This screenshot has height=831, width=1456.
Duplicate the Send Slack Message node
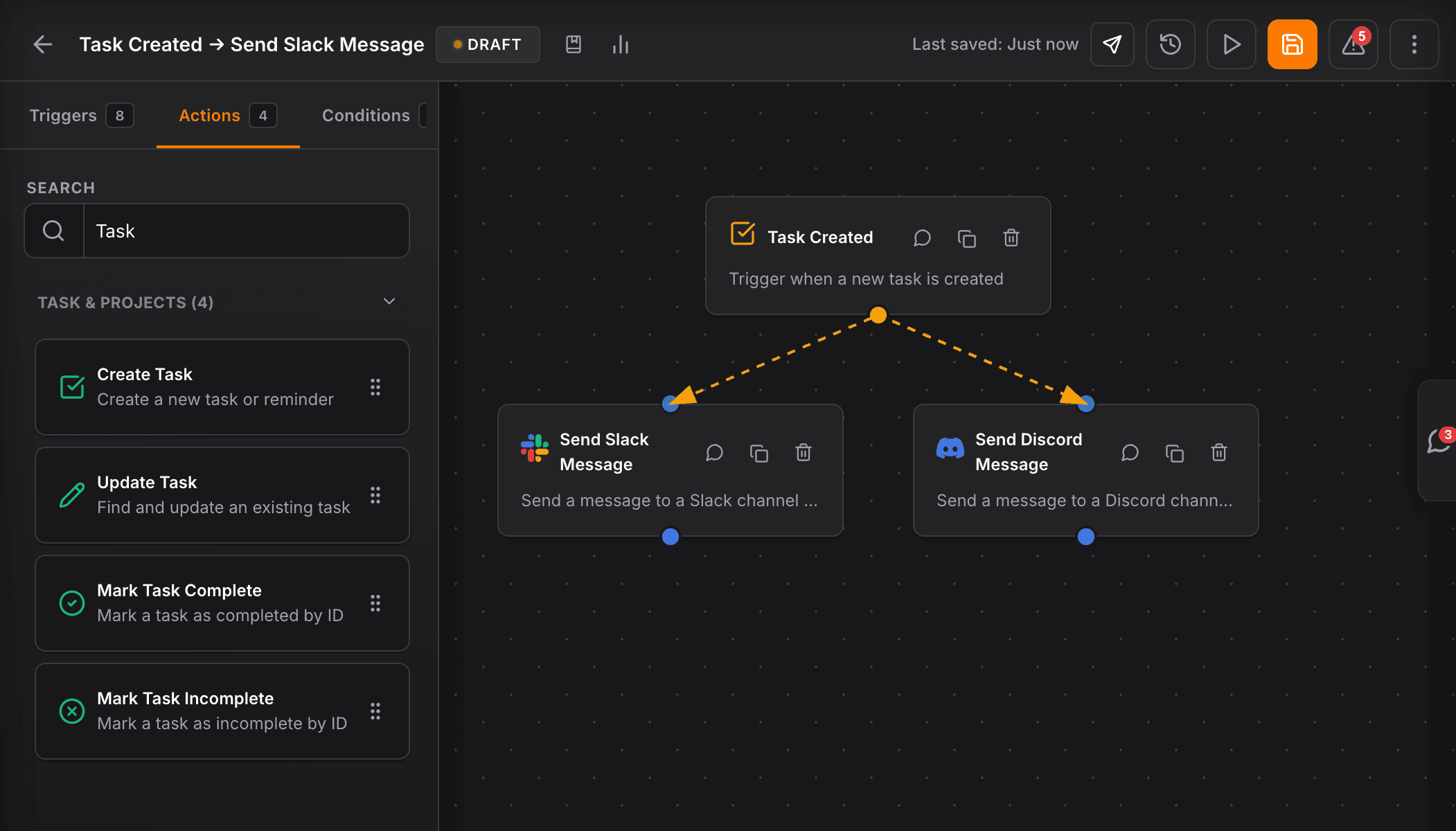click(758, 453)
